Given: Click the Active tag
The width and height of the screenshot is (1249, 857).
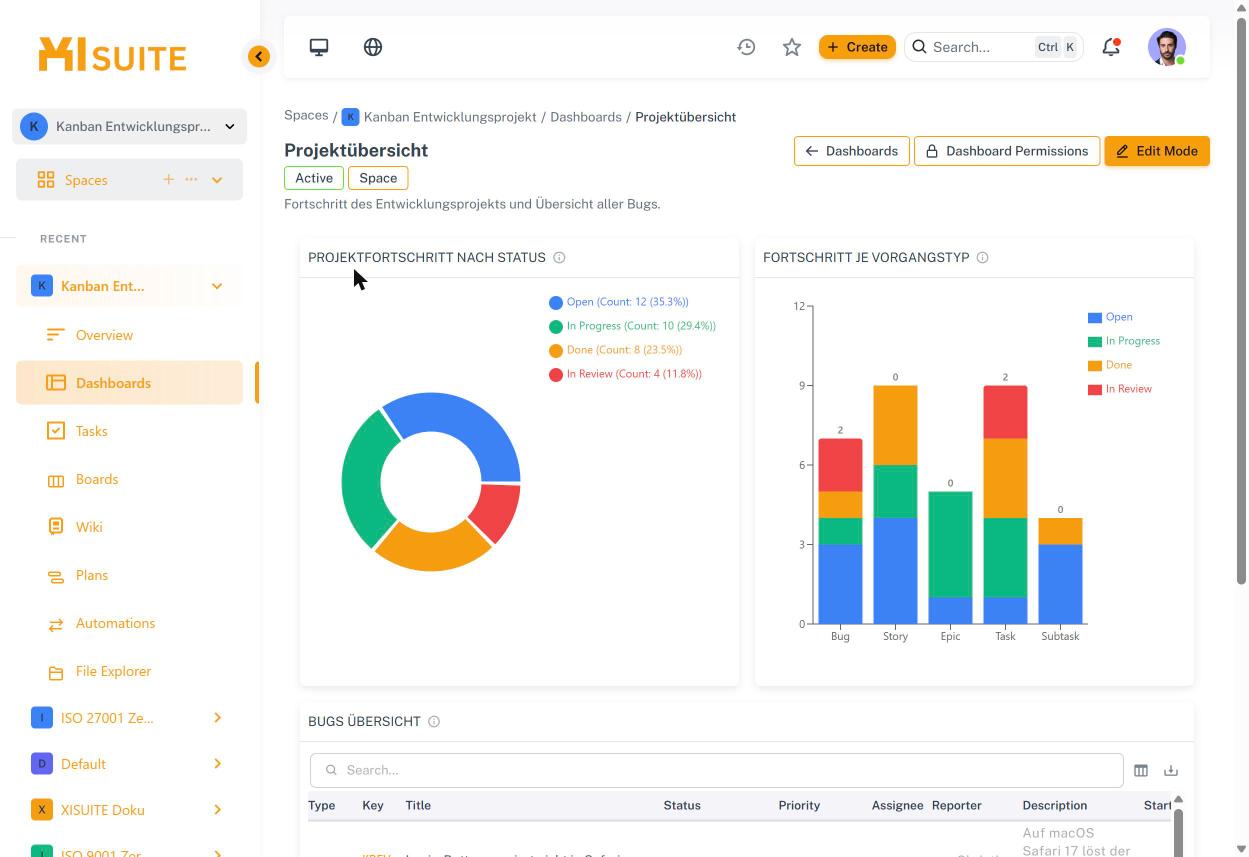Looking at the screenshot, I should coord(314,178).
